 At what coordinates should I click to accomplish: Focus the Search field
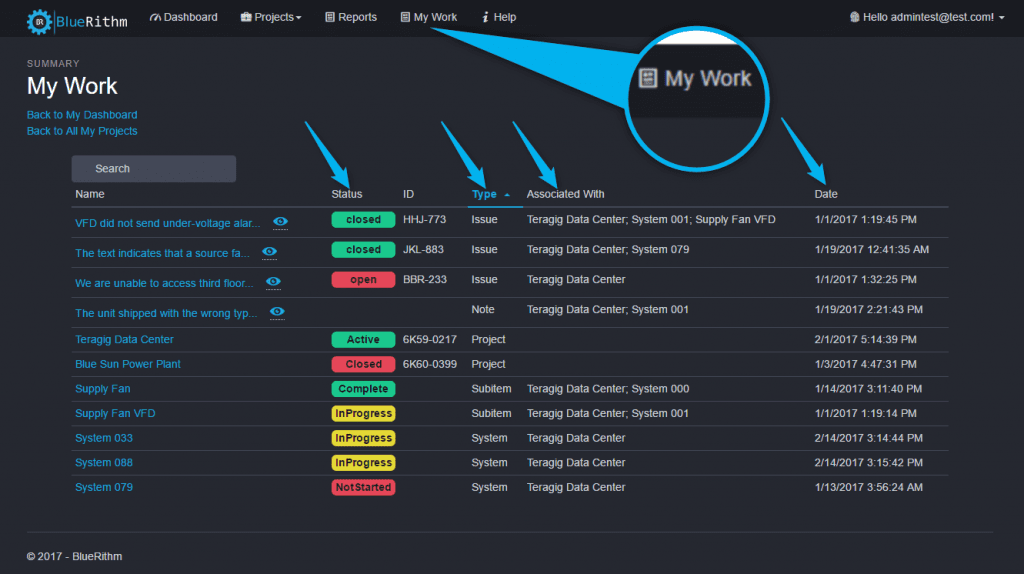pos(153,168)
